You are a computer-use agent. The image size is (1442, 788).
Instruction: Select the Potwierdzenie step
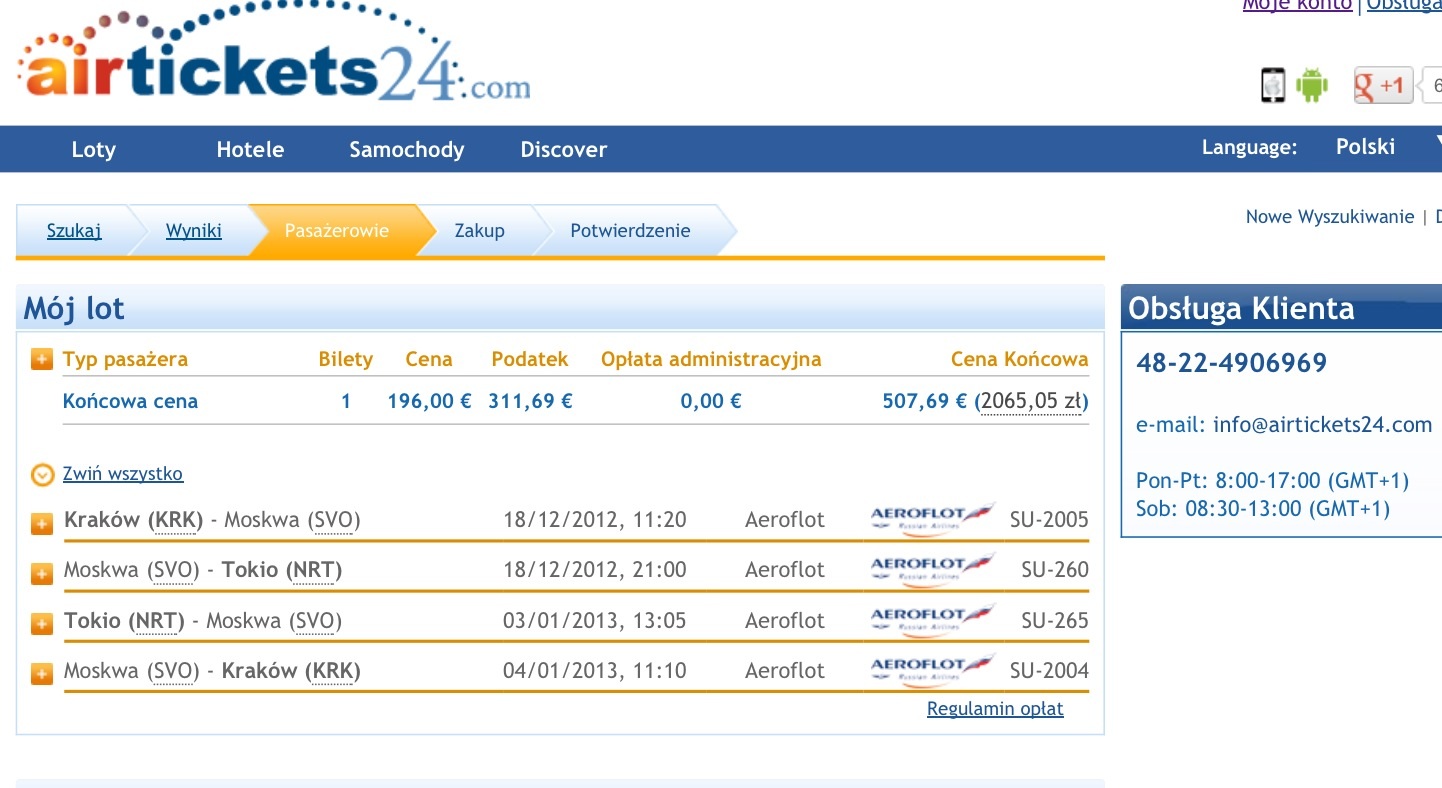pos(630,231)
